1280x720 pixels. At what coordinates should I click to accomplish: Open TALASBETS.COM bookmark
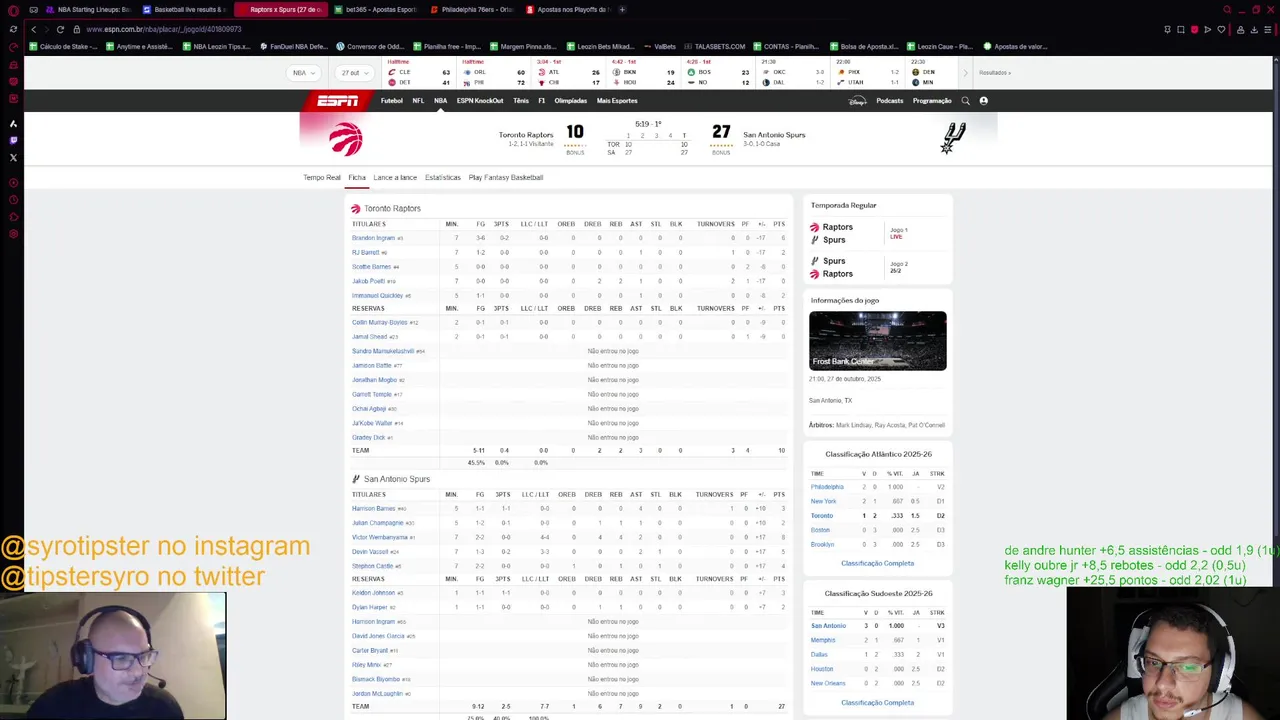715,46
